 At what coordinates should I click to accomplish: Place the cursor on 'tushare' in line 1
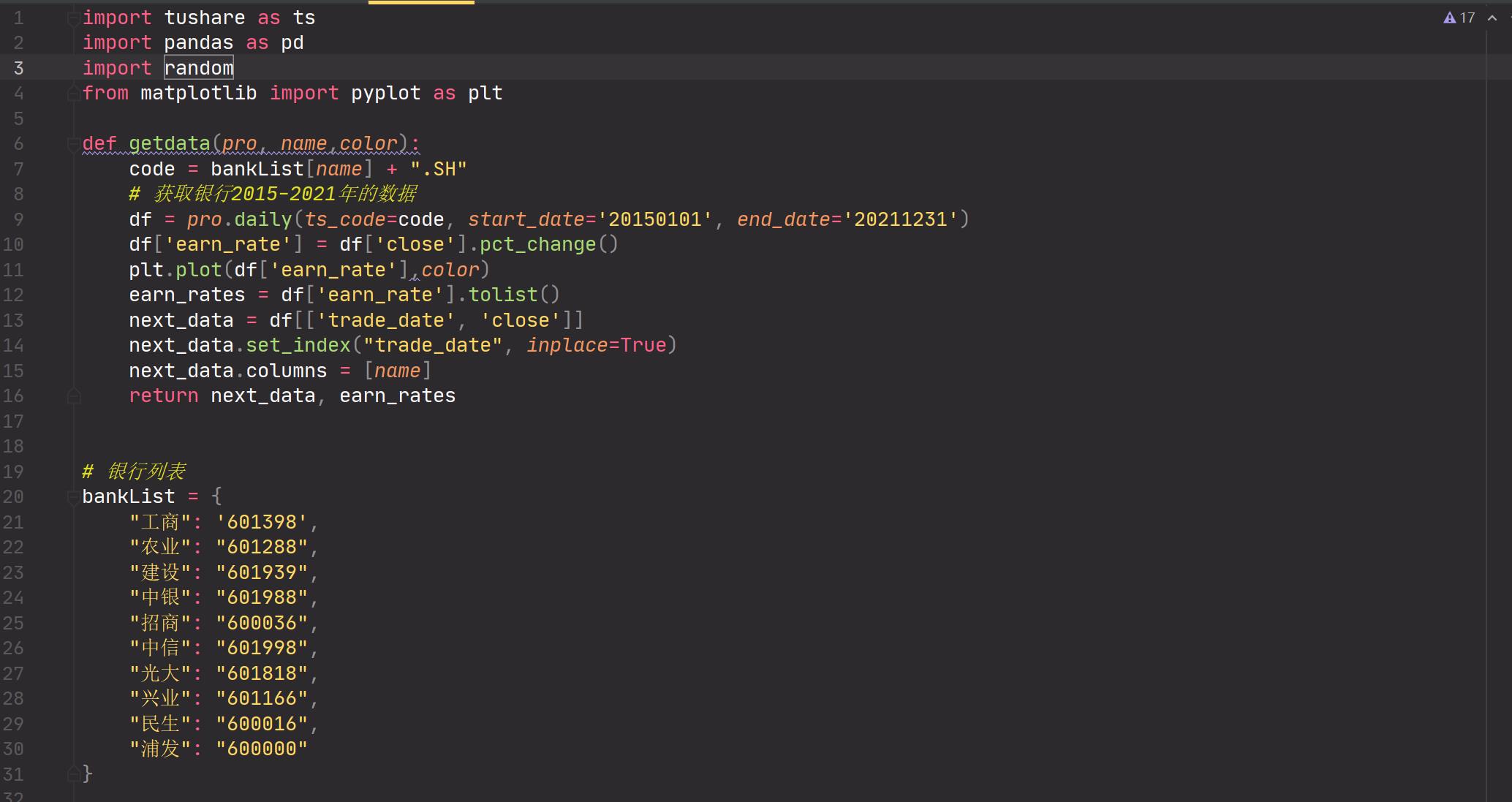(x=205, y=18)
